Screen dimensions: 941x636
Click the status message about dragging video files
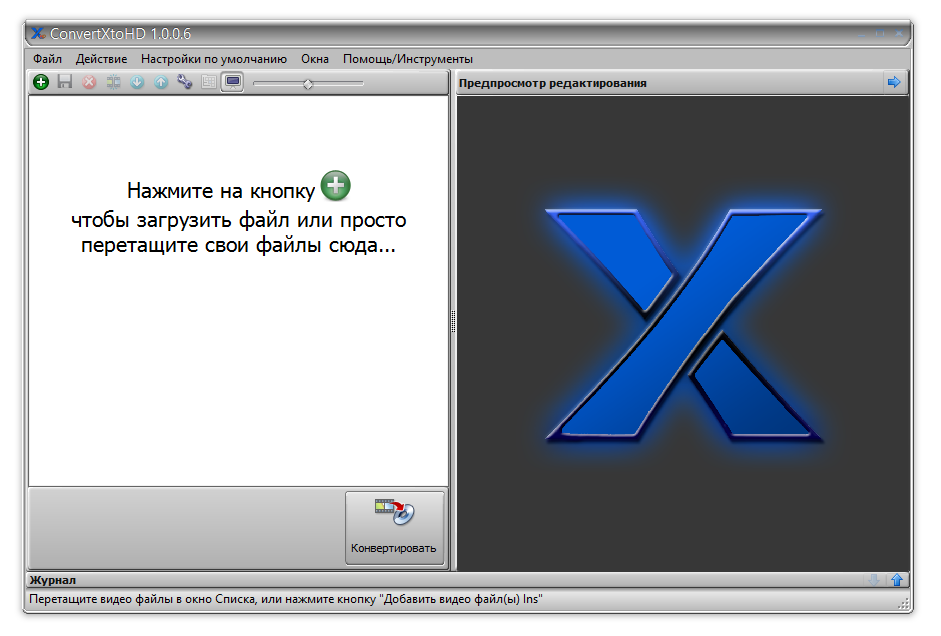(286, 599)
